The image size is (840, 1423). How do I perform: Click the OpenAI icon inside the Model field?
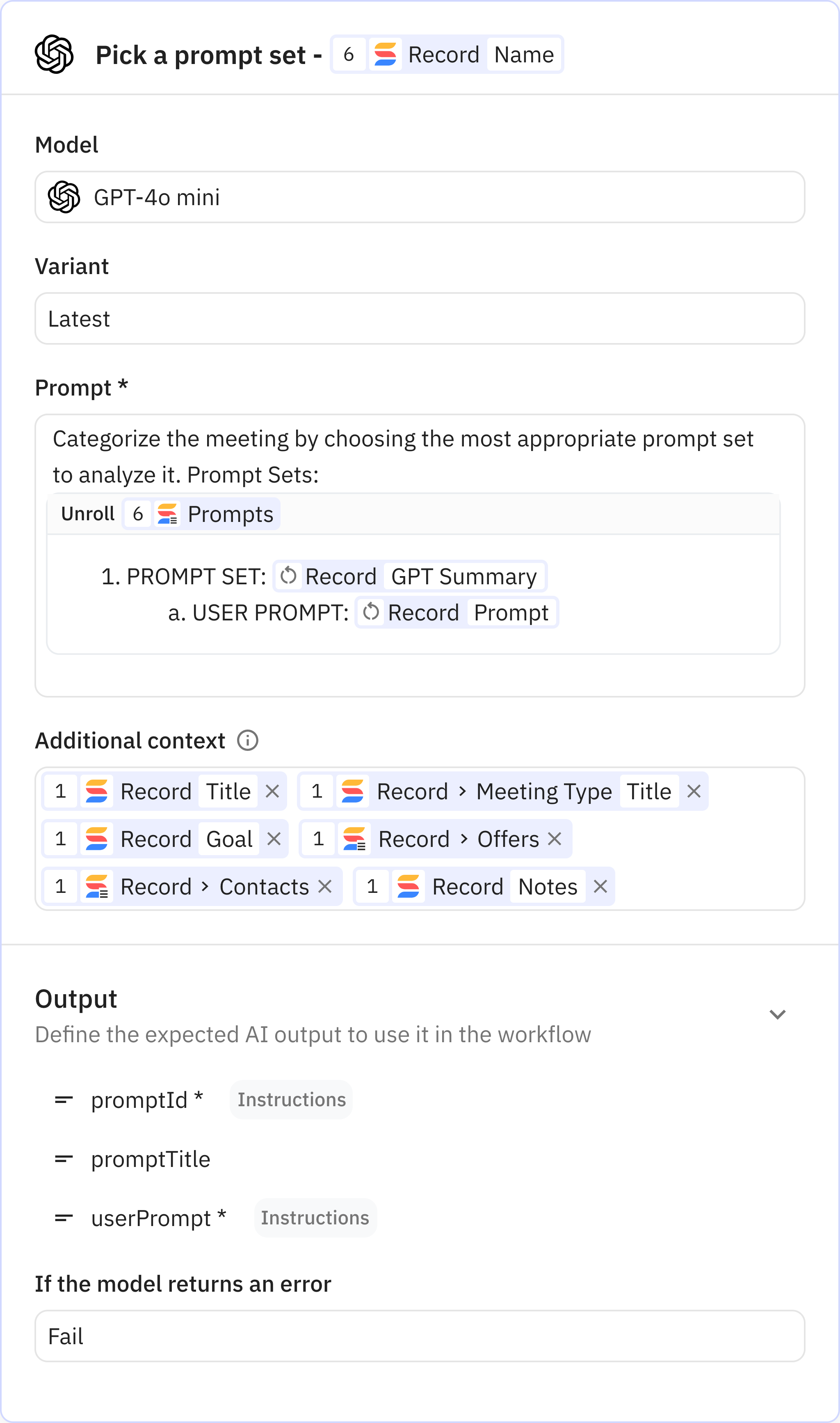[x=64, y=197]
